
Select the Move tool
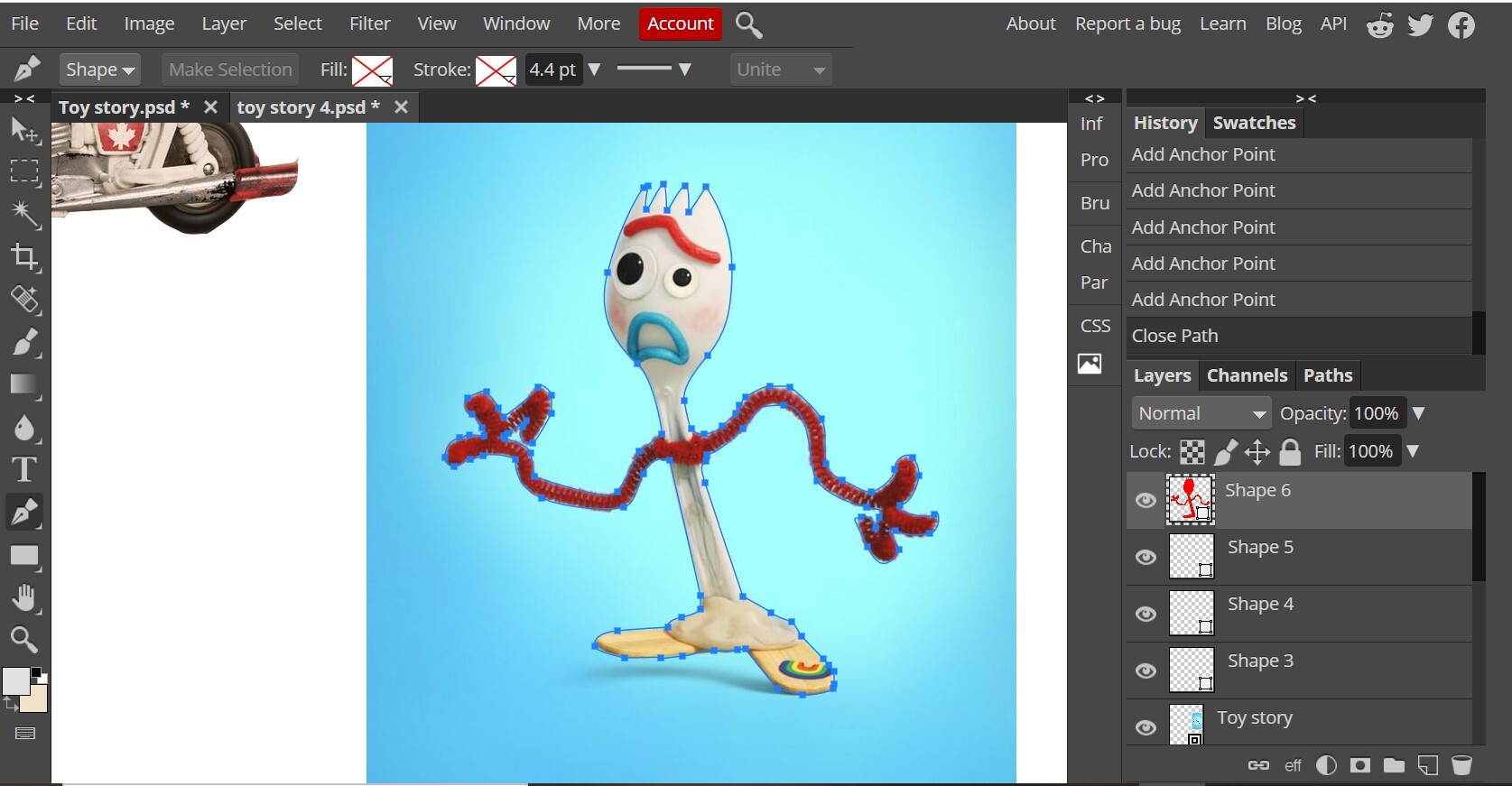(24, 131)
